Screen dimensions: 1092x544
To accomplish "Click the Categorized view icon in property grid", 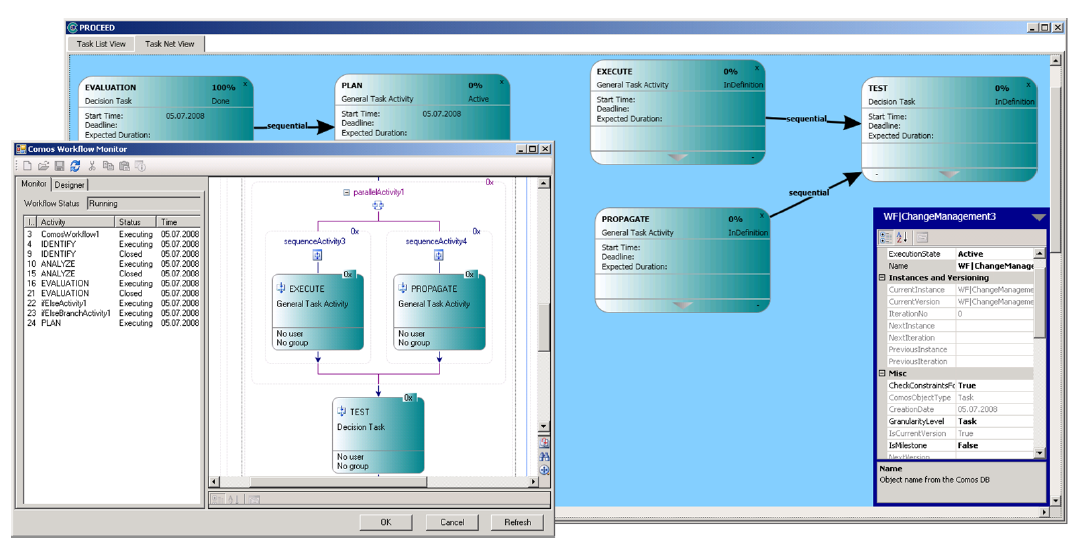I will (x=886, y=237).
